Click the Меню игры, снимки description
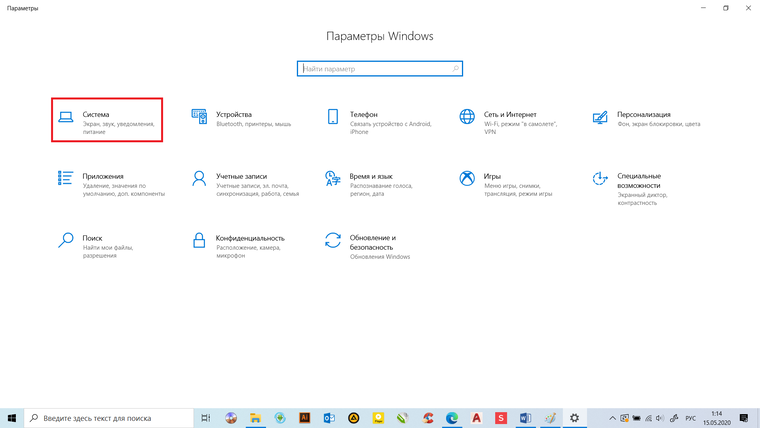 [x=518, y=190]
